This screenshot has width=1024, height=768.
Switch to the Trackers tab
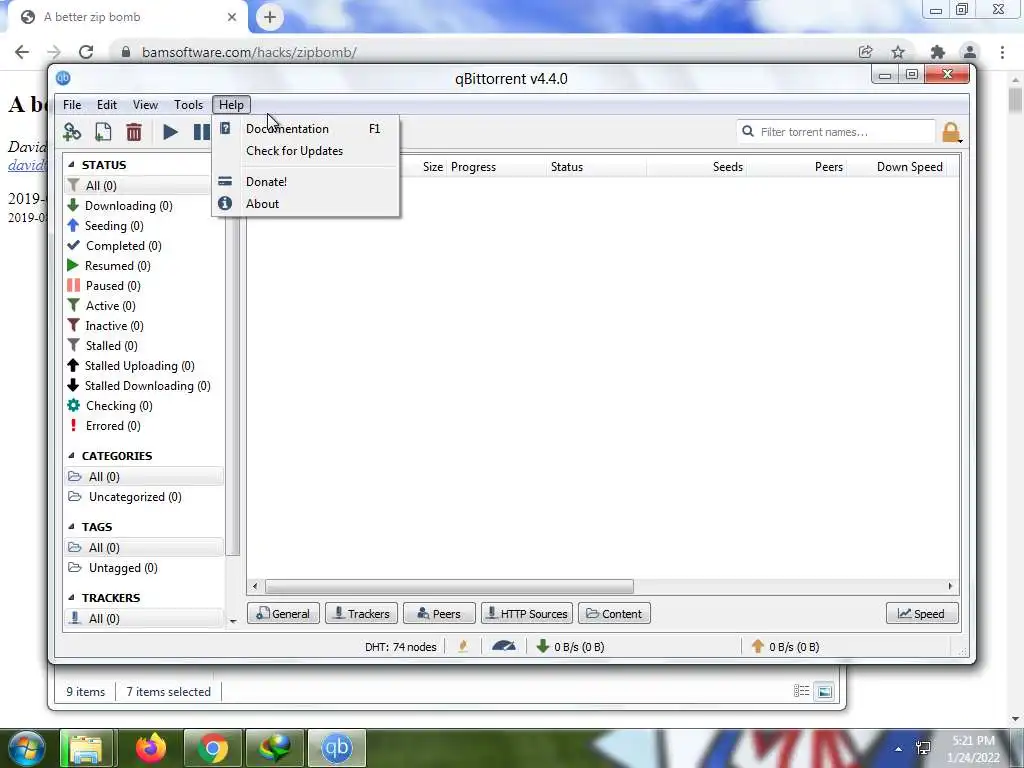361,614
